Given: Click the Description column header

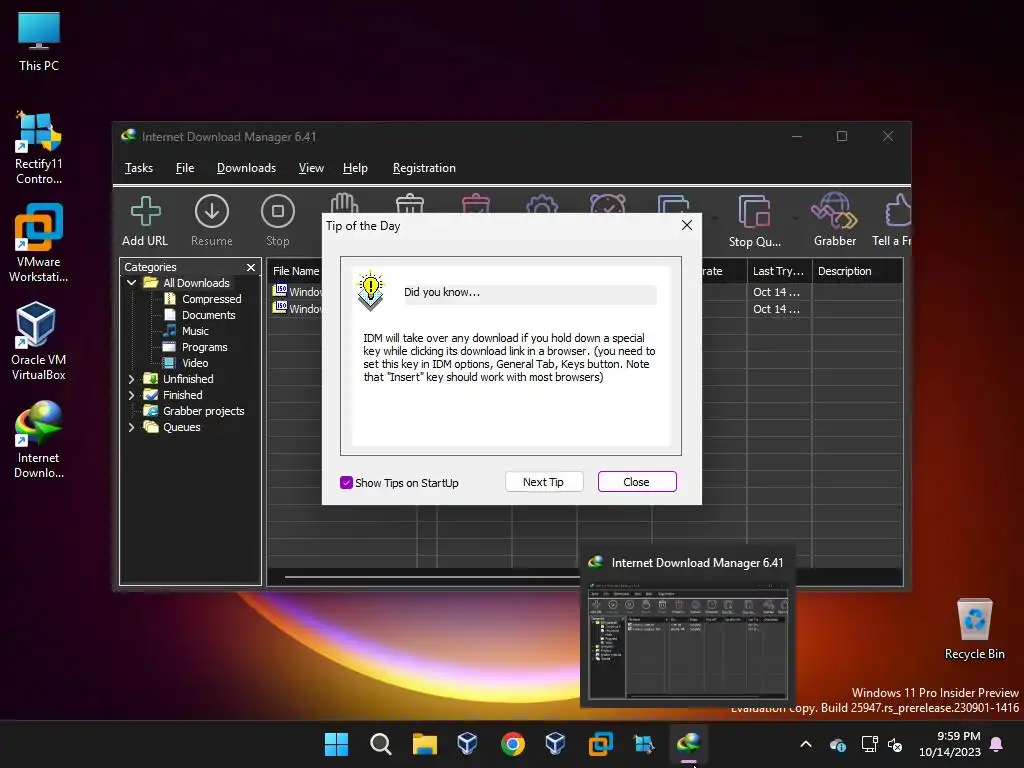Looking at the screenshot, I should tap(857, 271).
